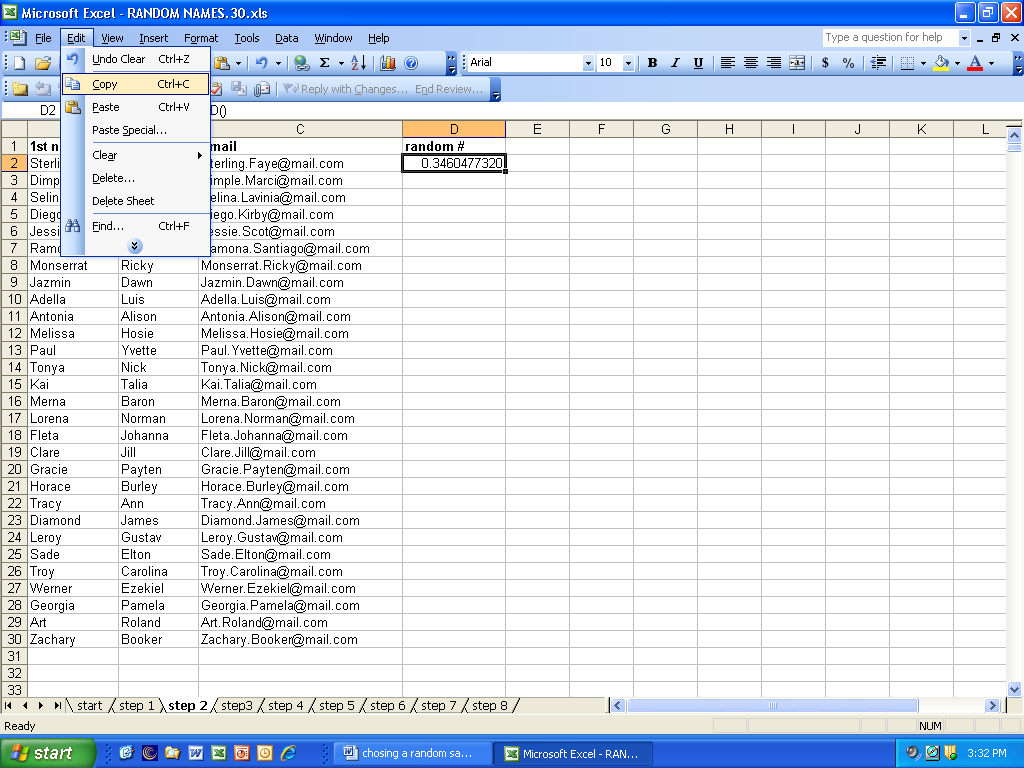The width and height of the screenshot is (1024, 768).
Task: Open the Chart Wizard icon
Action: 388,63
